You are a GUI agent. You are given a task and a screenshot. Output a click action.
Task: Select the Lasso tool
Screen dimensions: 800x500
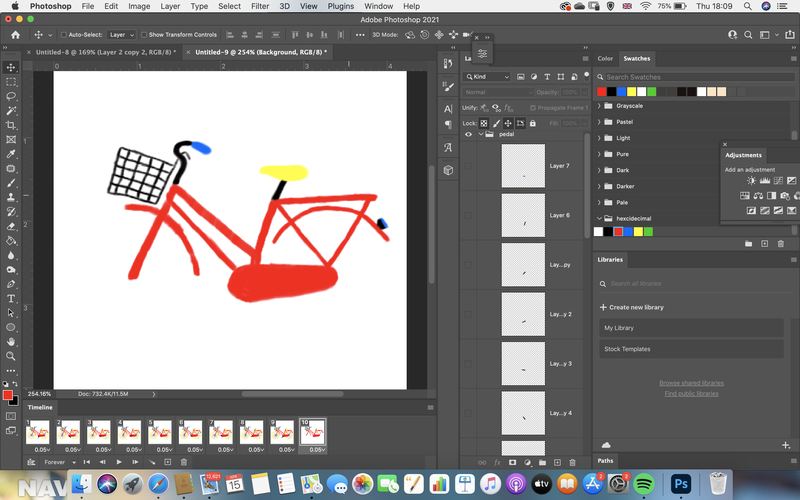click(11, 96)
